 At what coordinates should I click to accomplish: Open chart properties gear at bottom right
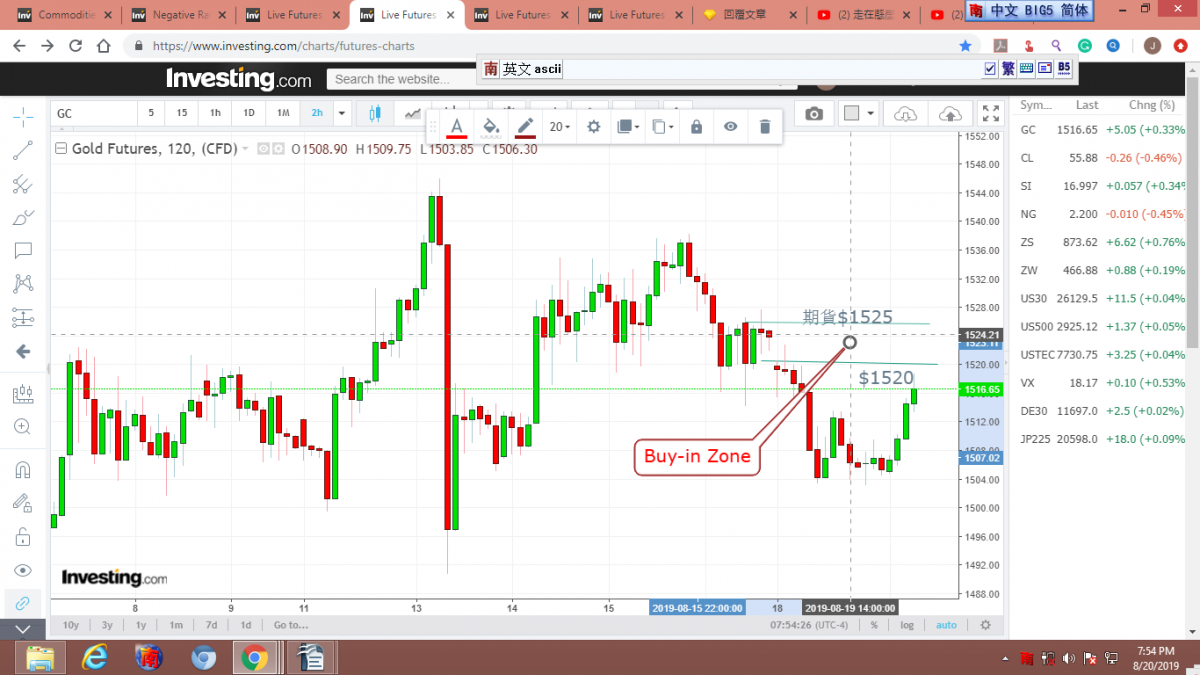pyautogui.click(x=985, y=625)
